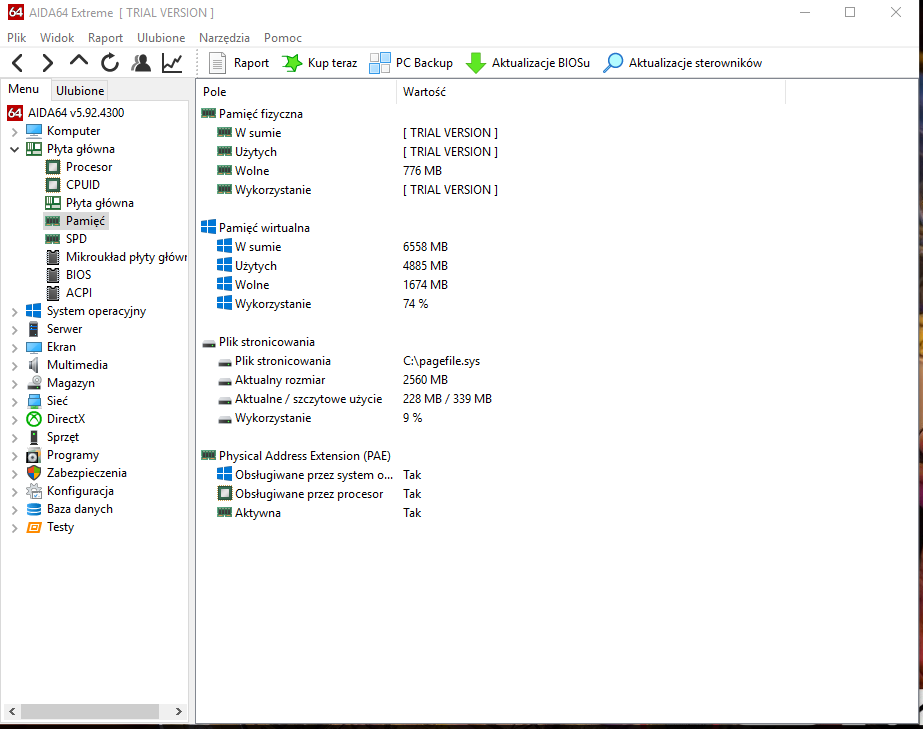
Task: Expand the Konfiguracja tree node
Action: 15,492
